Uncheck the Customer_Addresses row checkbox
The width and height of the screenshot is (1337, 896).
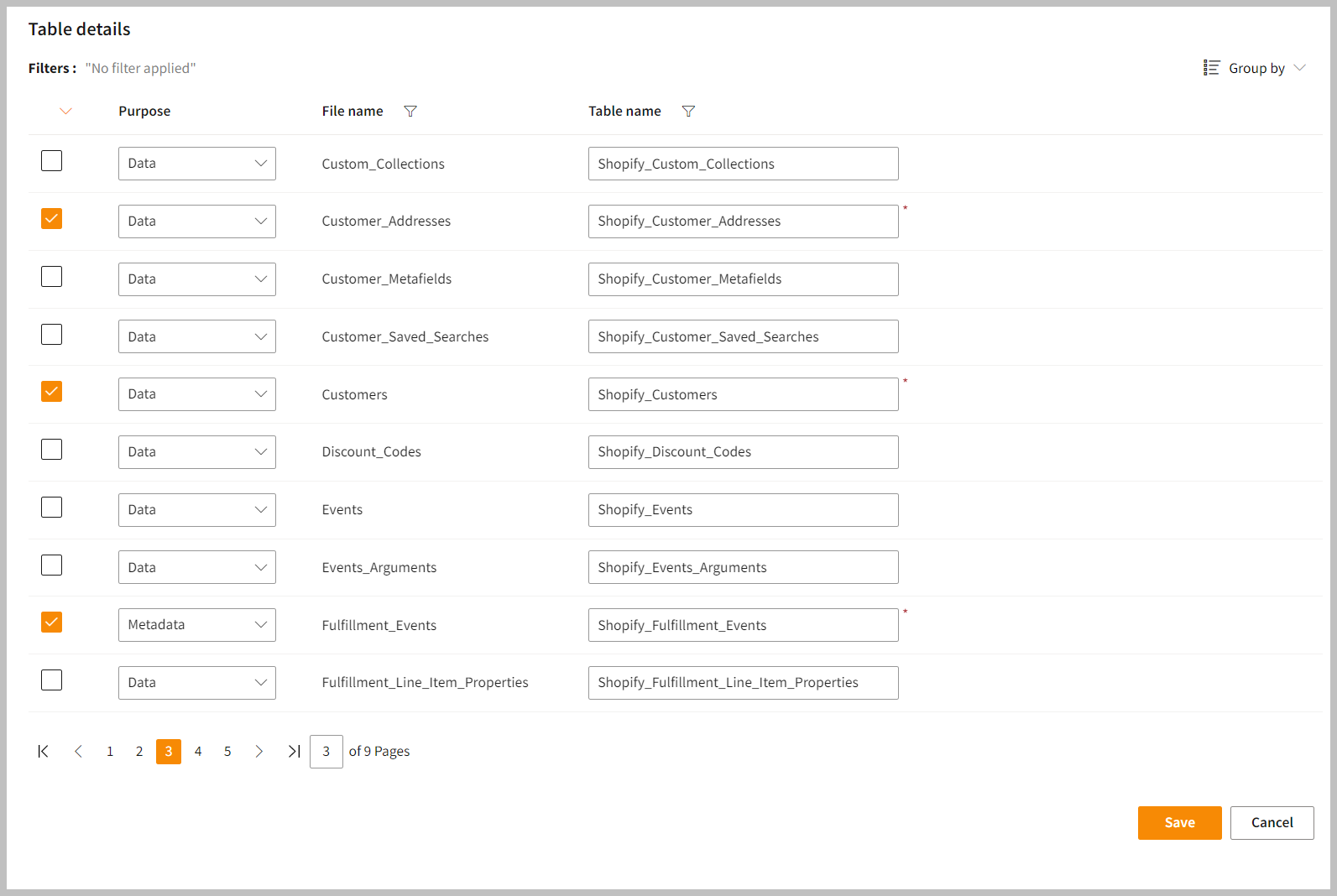(x=52, y=219)
